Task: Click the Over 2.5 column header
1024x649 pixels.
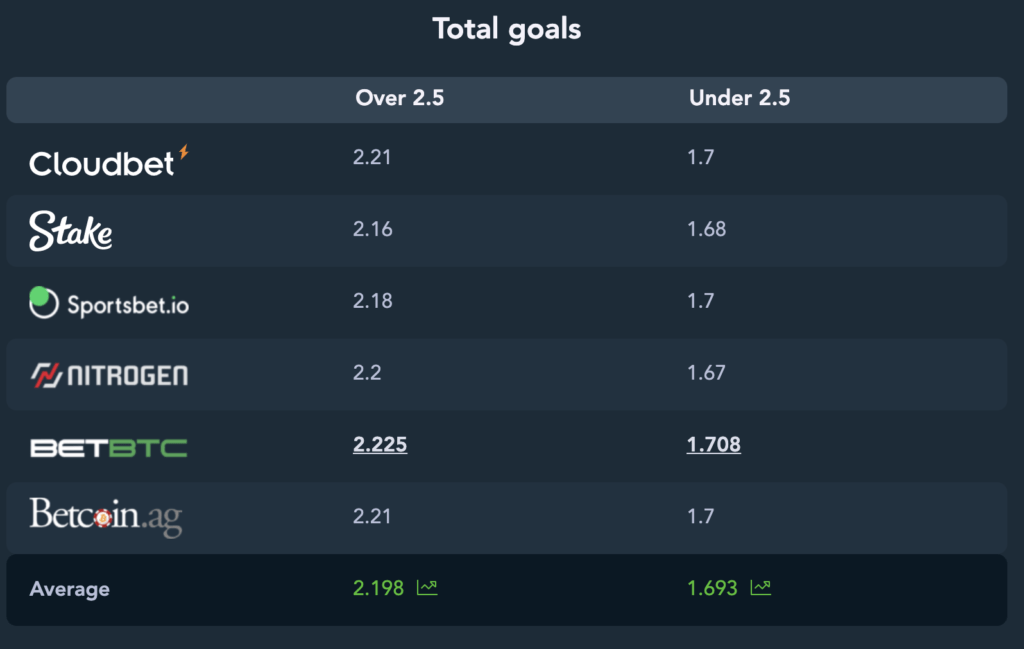Action: click(400, 98)
